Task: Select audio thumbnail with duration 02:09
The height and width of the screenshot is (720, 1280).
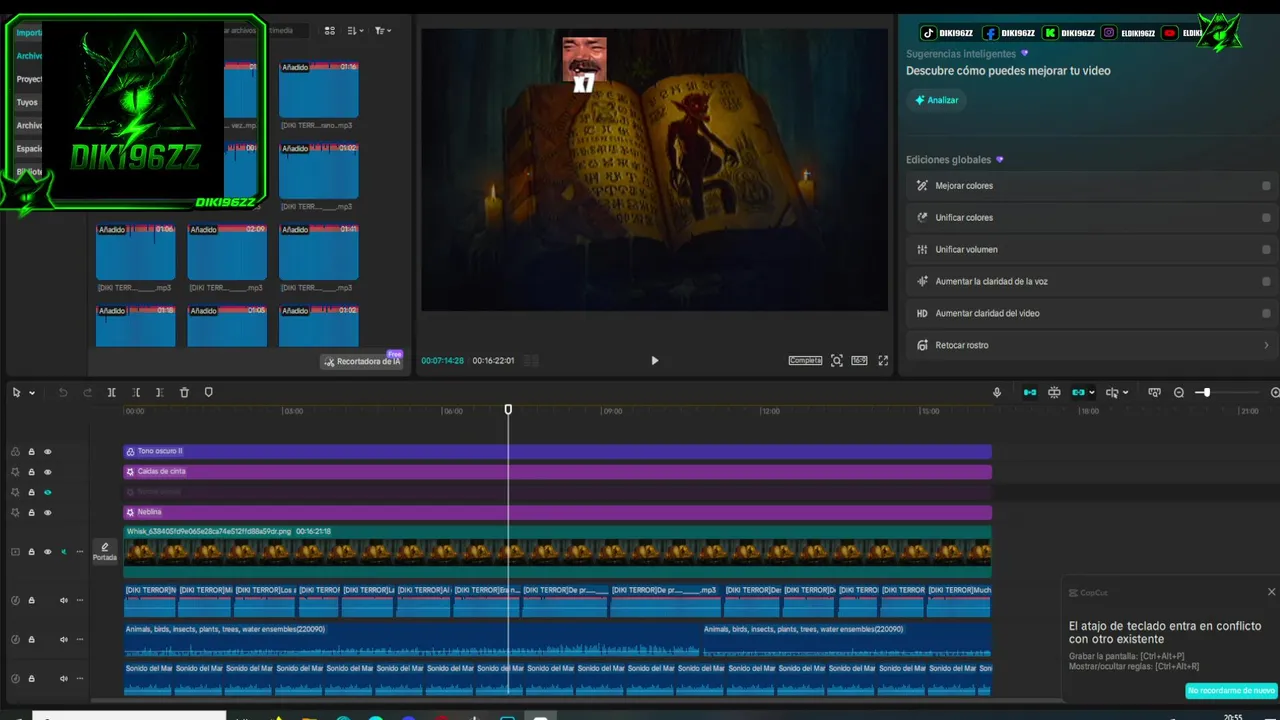Action: 227,252
